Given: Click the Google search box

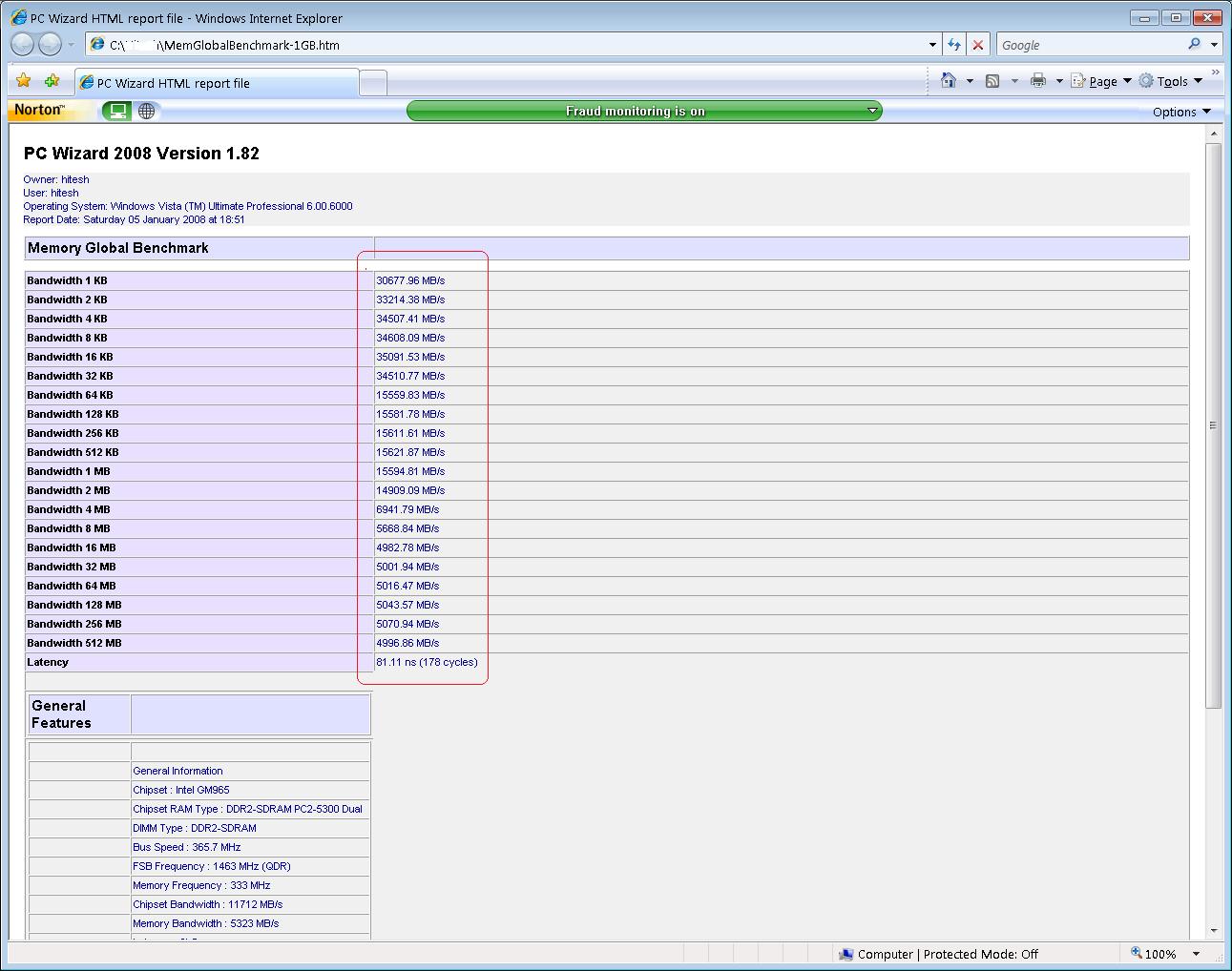Looking at the screenshot, I should (x=1088, y=45).
